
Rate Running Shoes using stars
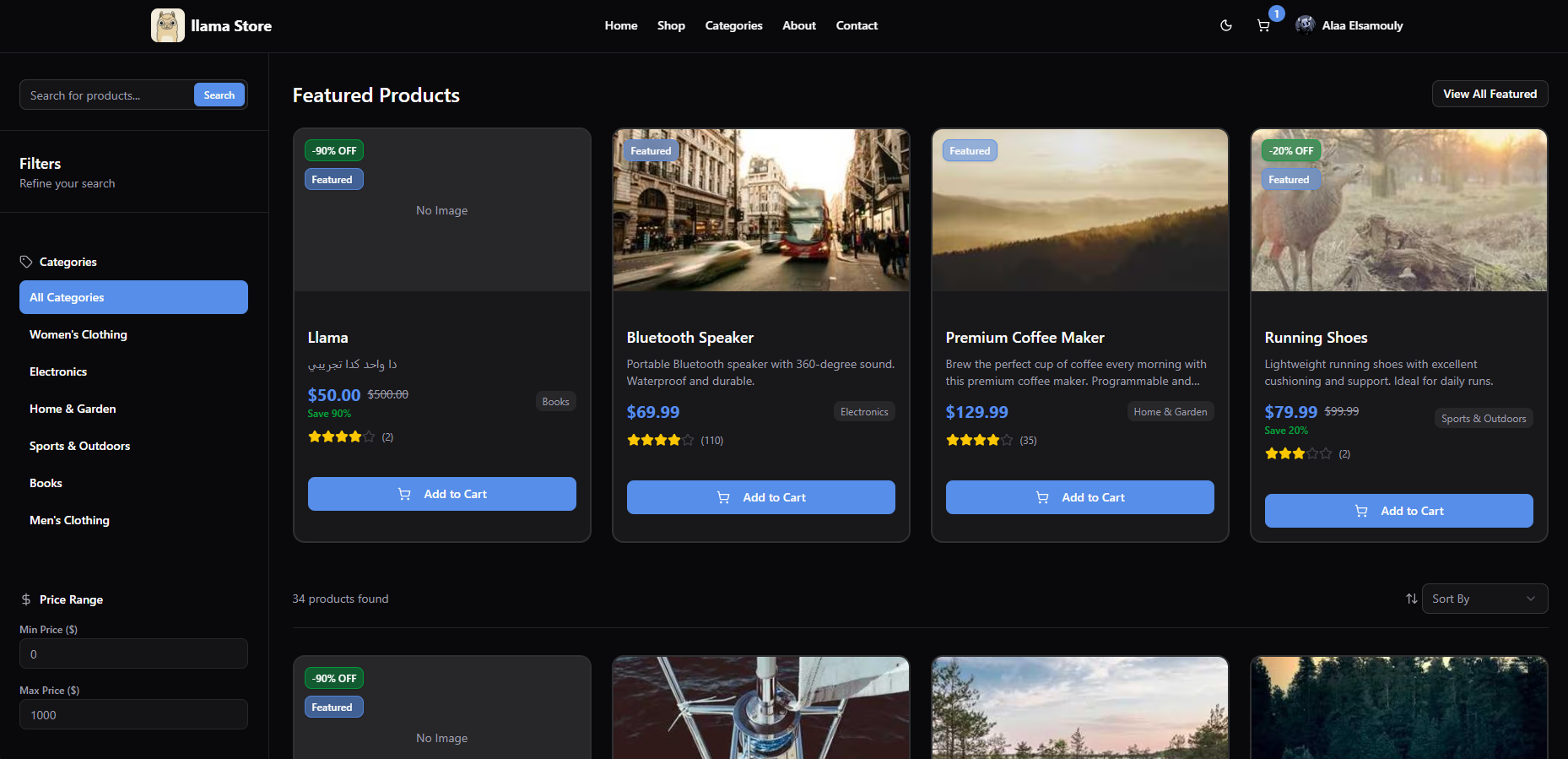click(1298, 453)
